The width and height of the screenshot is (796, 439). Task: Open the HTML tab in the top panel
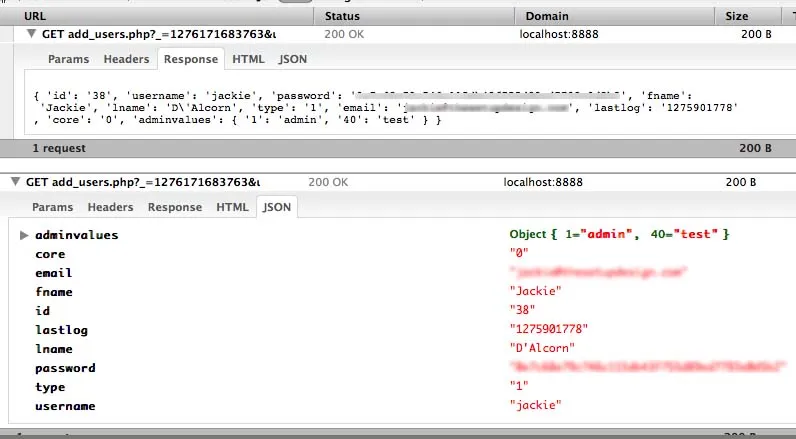248,59
